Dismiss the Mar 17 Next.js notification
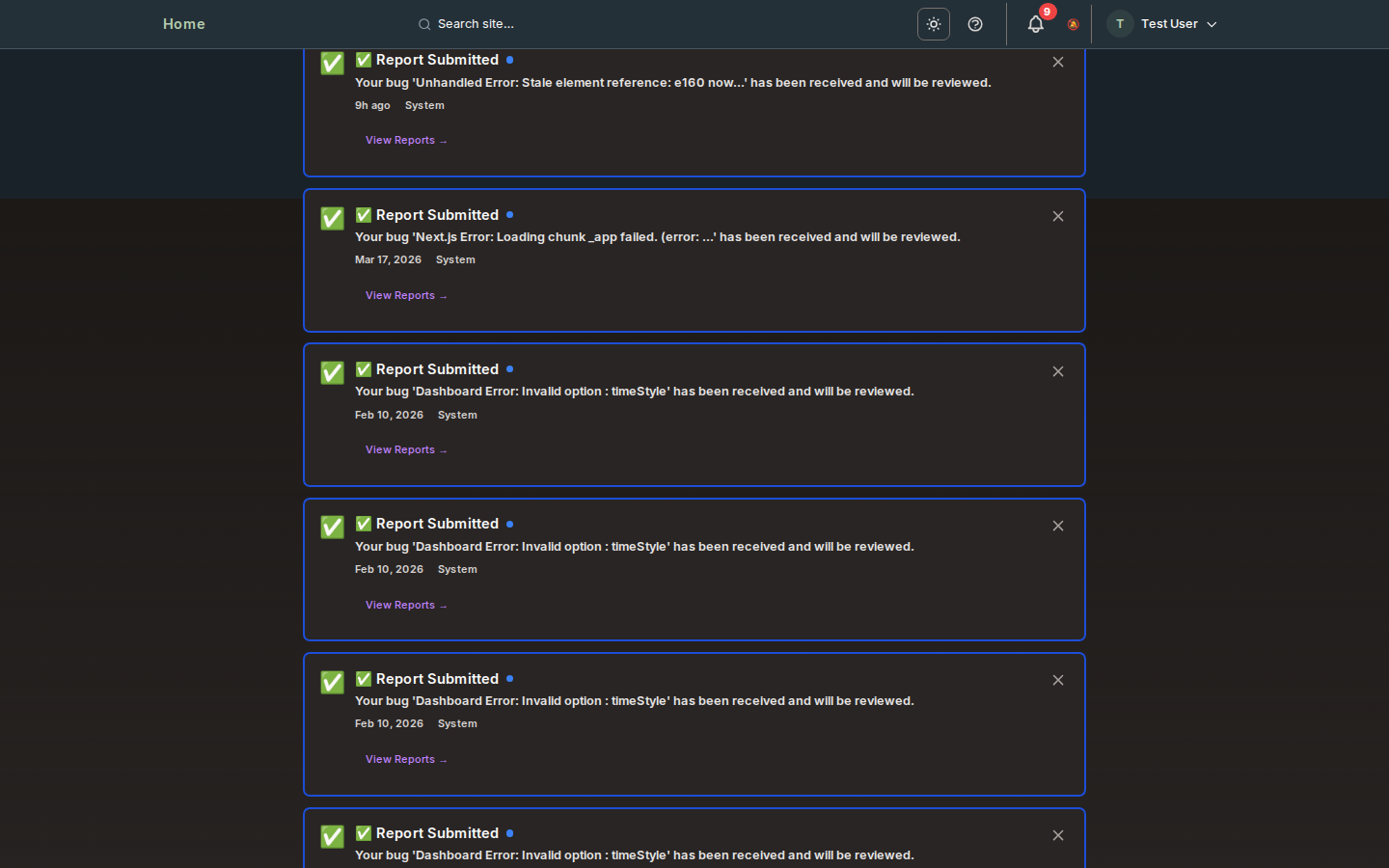The height and width of the screenshot is (868, 1389). point(1058,216)
